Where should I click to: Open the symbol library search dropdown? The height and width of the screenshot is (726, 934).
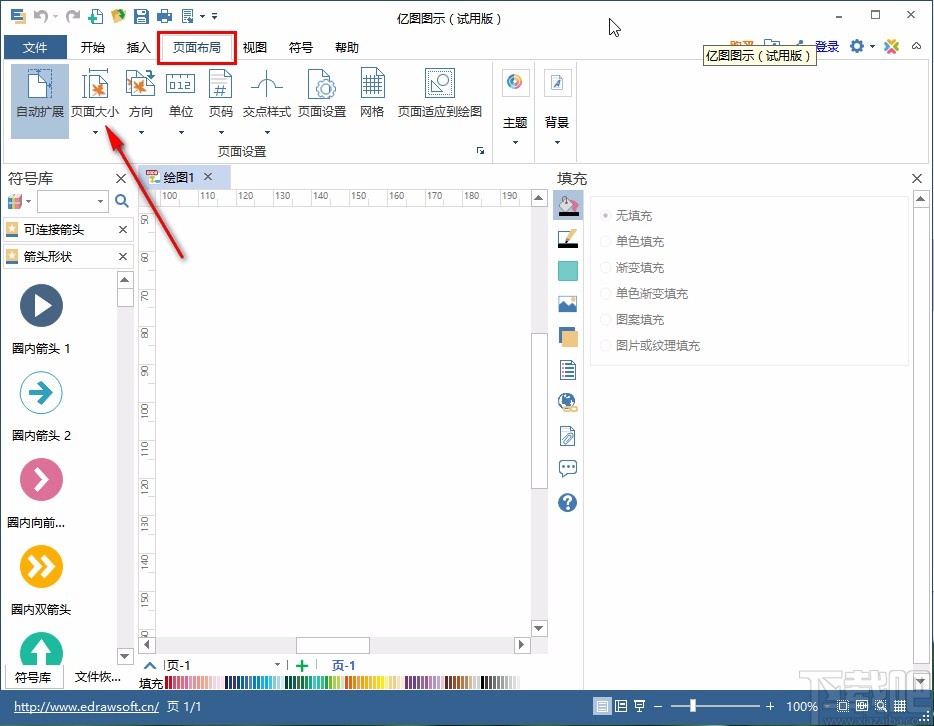(100, 201)
